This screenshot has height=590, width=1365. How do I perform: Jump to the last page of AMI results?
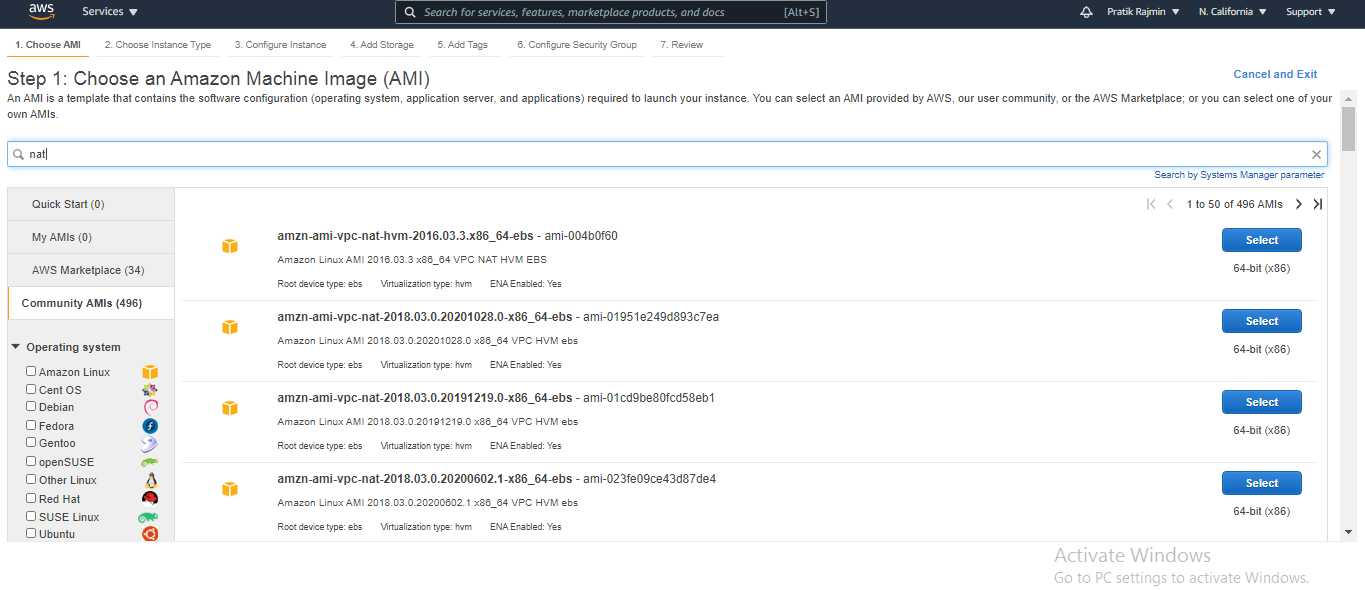click(x=1318, y=204)
